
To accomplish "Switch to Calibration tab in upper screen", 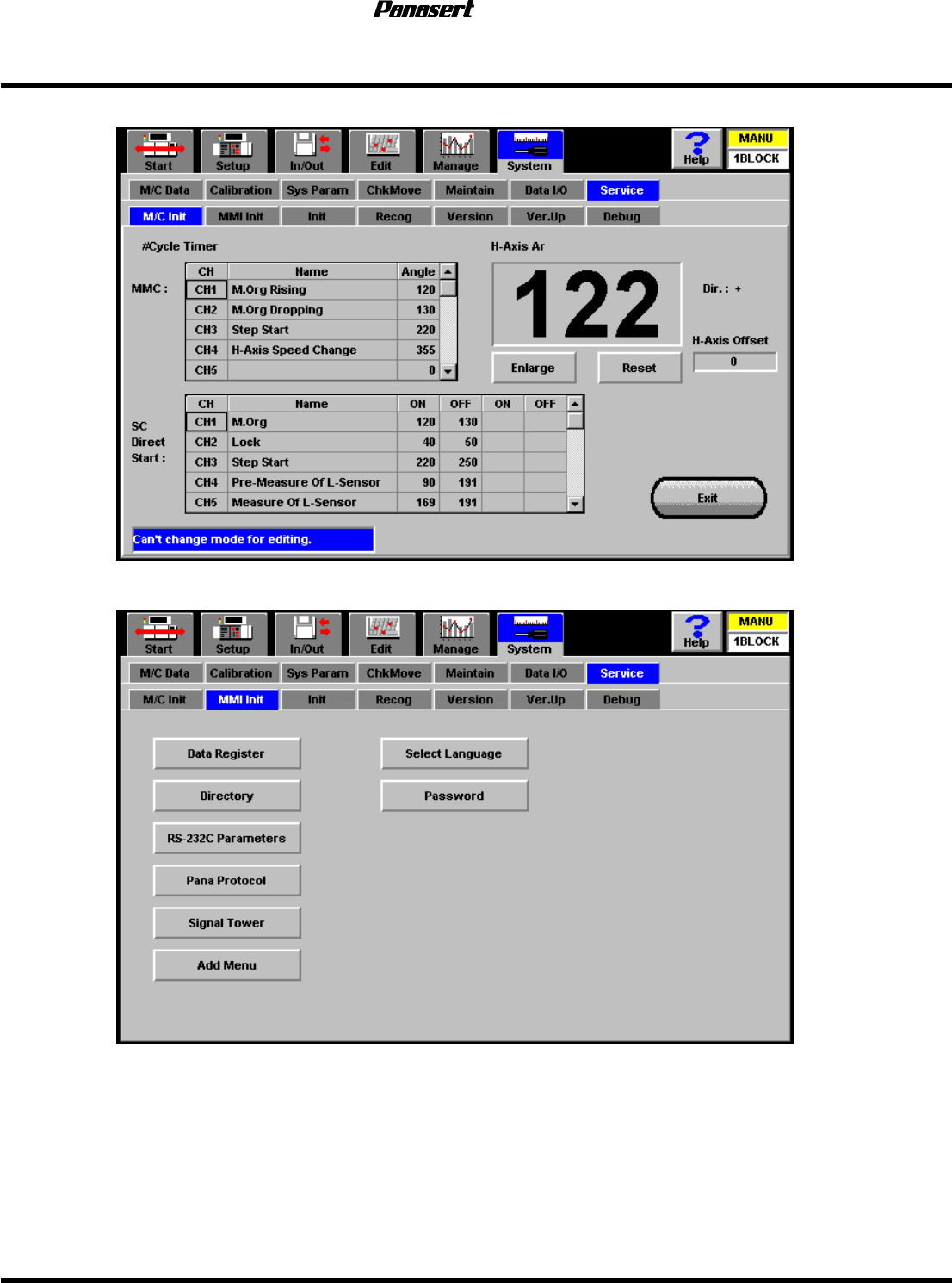I will click(x=241, y=190).
